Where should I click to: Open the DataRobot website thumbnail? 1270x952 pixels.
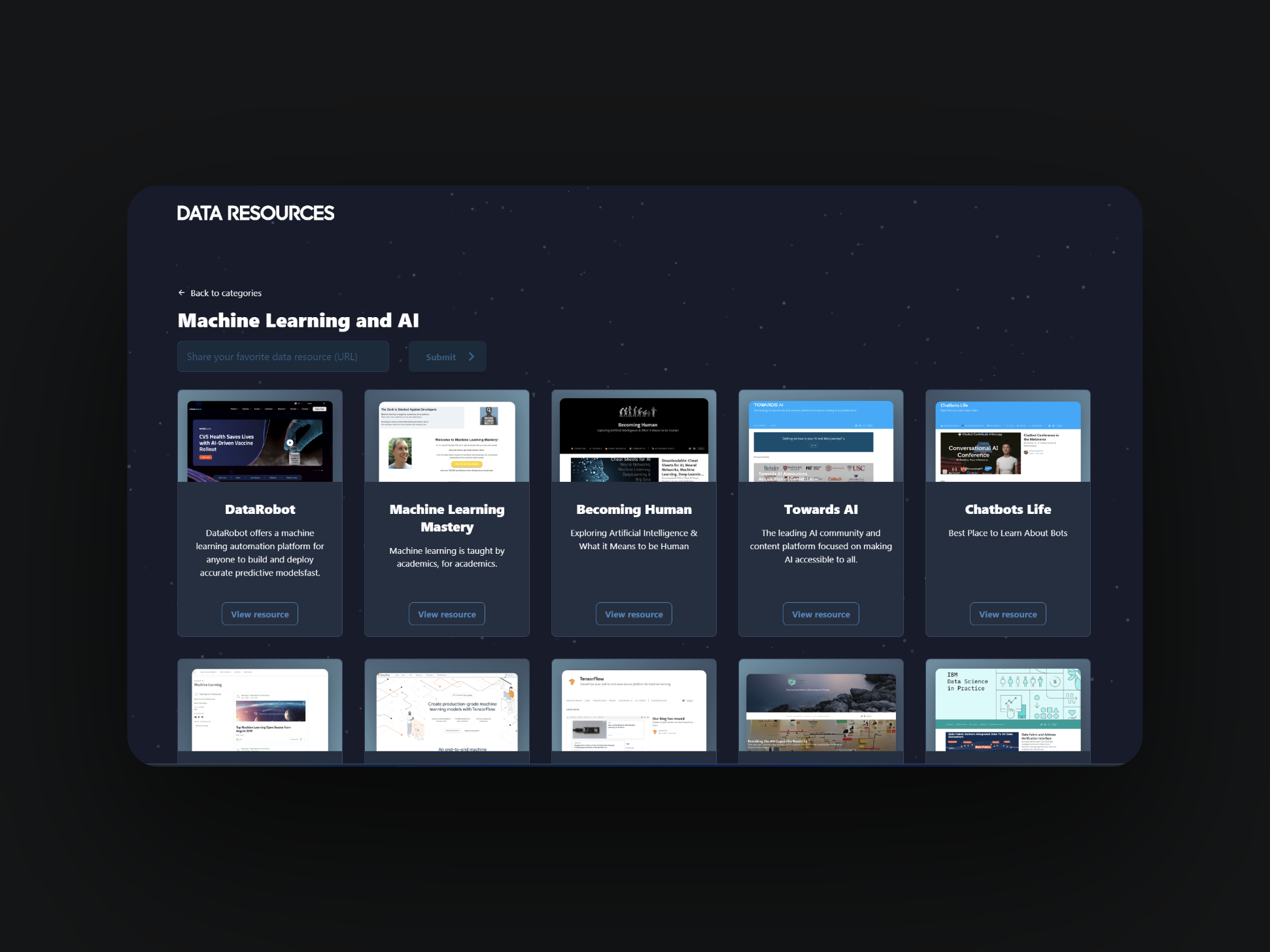(260, 441)
